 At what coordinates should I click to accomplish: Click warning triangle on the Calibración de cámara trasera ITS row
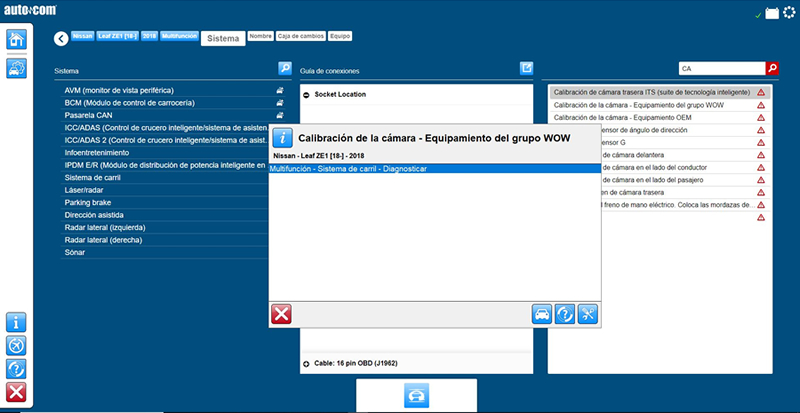[x=761, y=92]
